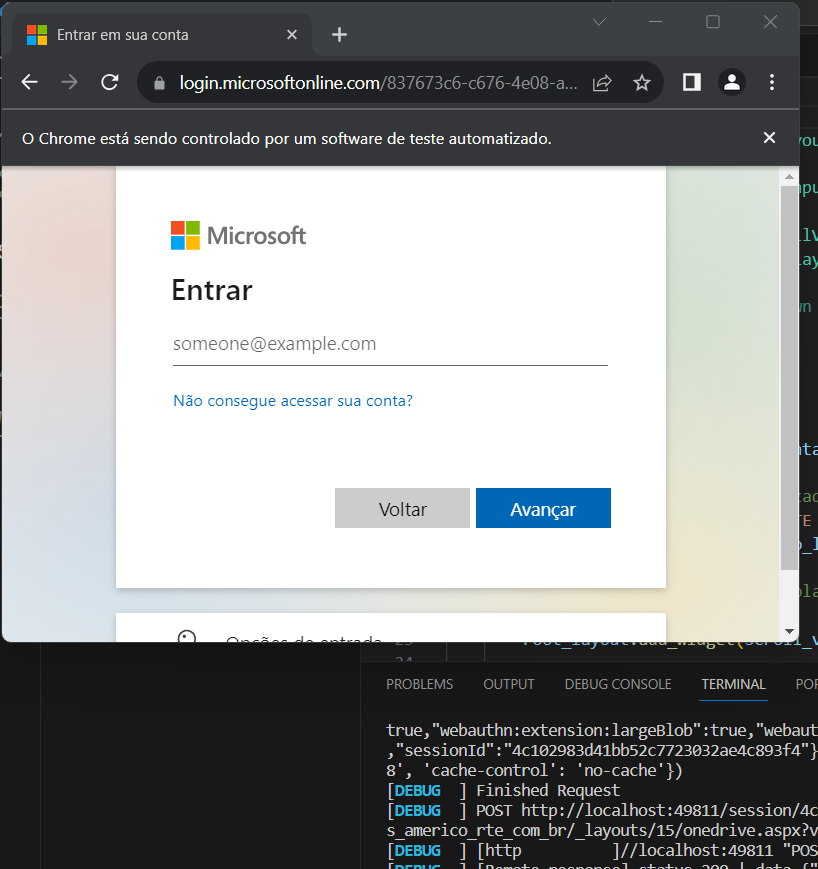The image size is (818, 869).
Task: Click the page vertical scrollbar thumb
Action: [789, 378]
